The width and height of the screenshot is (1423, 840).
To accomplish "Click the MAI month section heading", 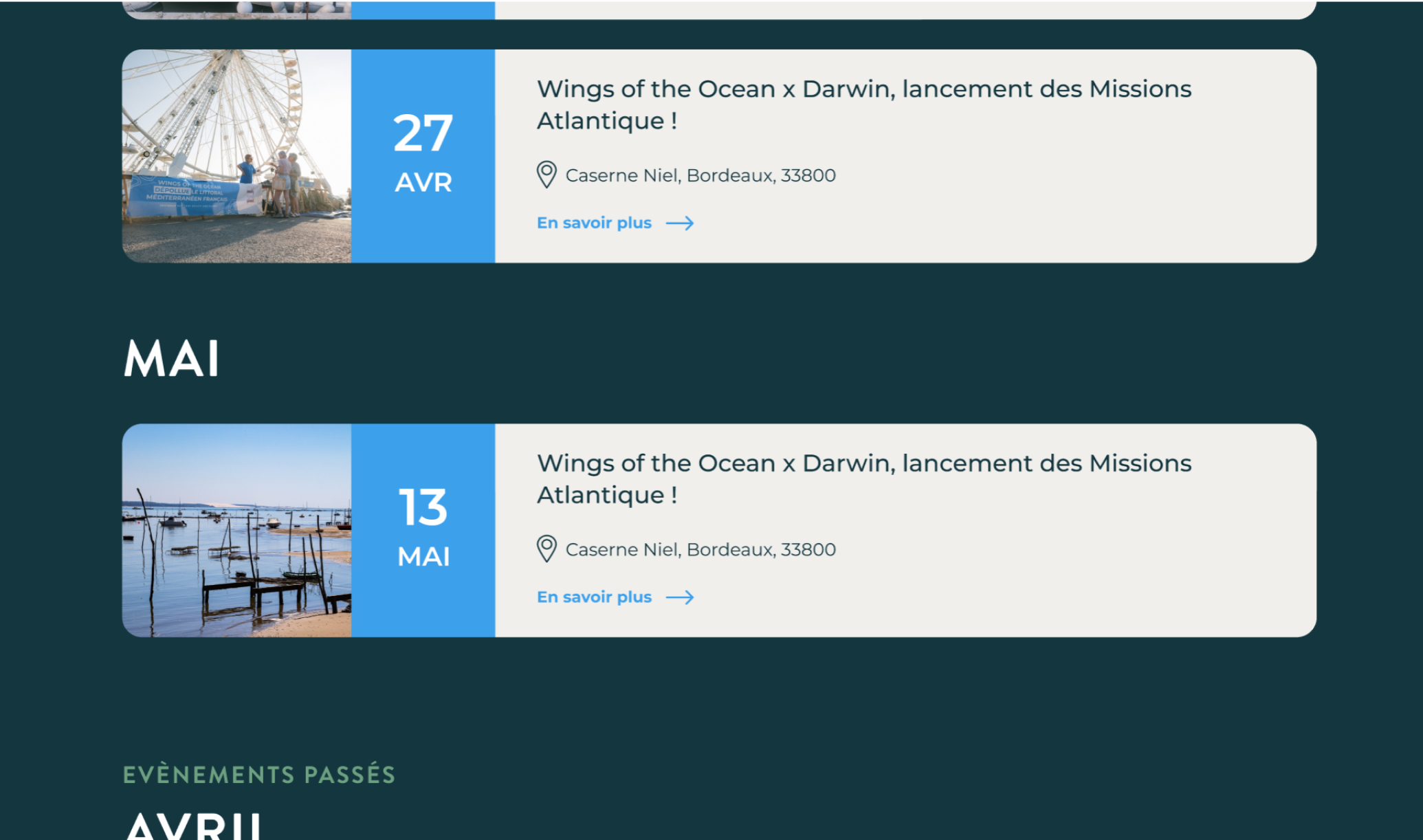I will [171, 359].
